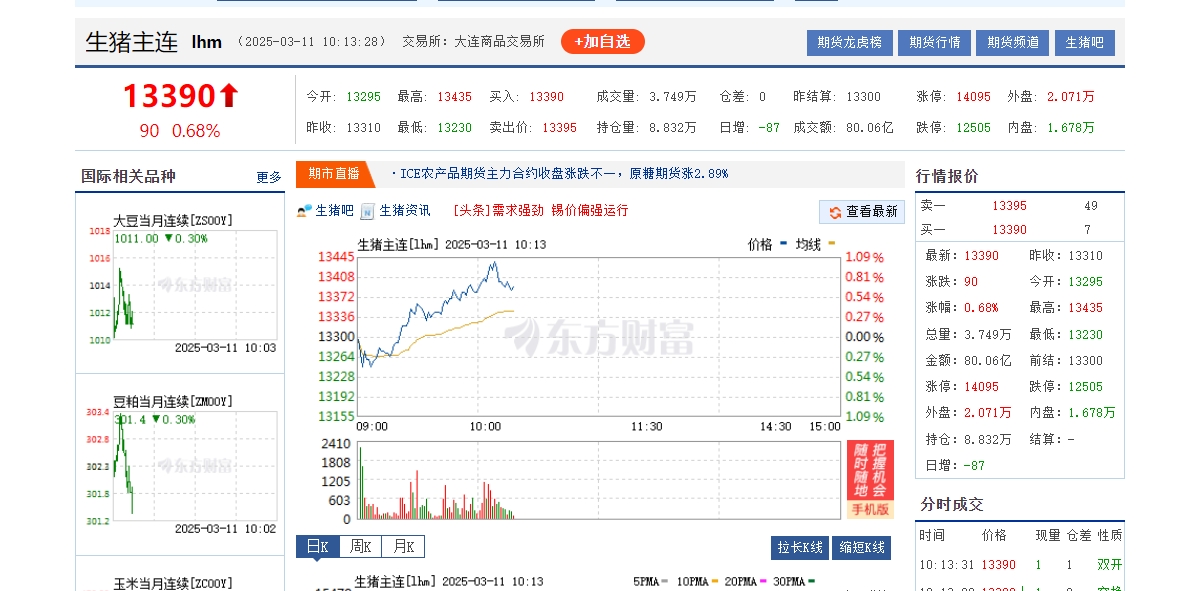Screen dimensions: 1180x591
Task: Click 持仓量: 8.832万 in header stats
Action: click(646, 127)
